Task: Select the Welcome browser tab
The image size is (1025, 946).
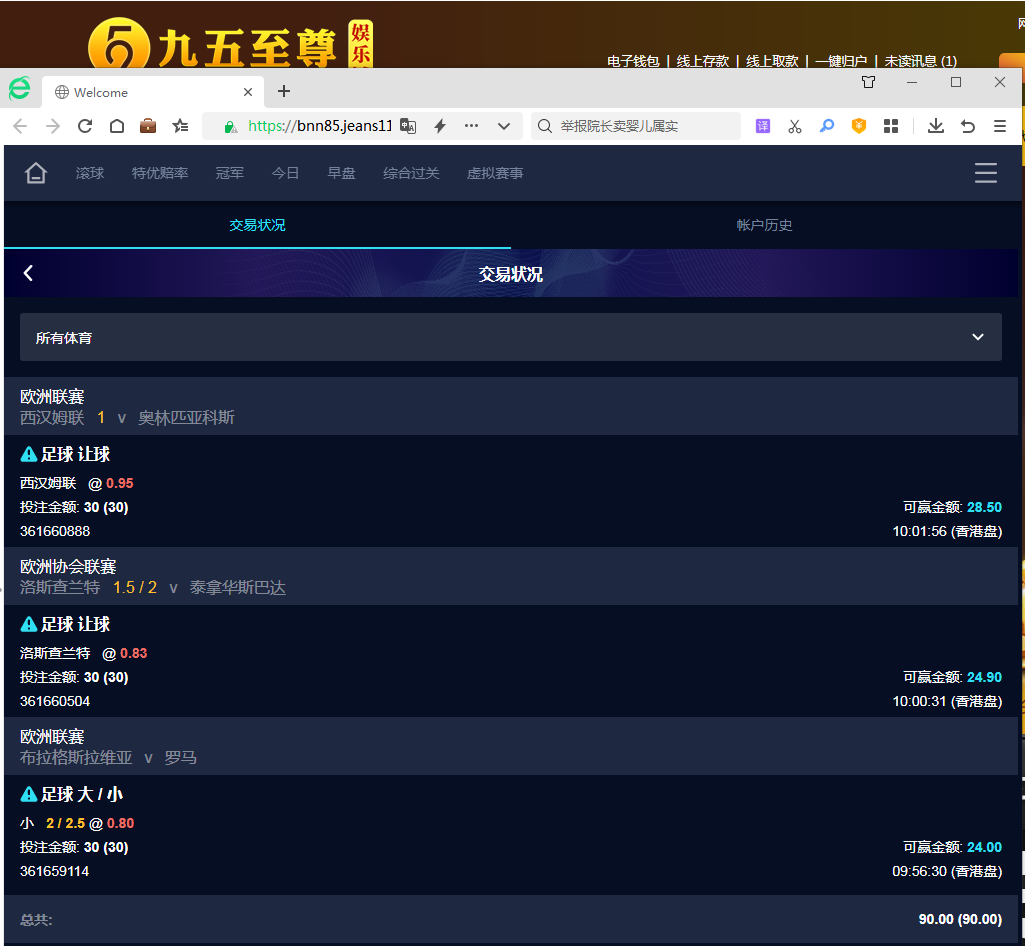Action: pos(153,92)
